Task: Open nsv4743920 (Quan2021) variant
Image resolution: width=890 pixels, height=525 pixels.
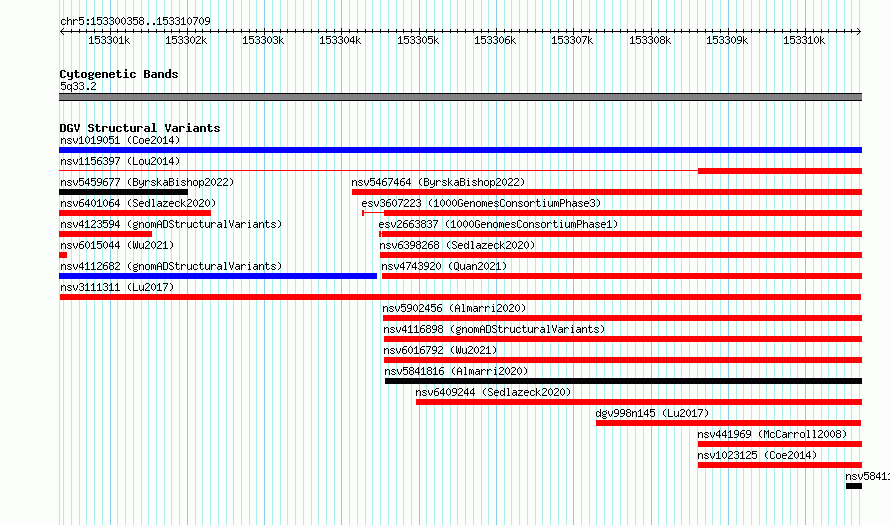Action: click(444, 266)
